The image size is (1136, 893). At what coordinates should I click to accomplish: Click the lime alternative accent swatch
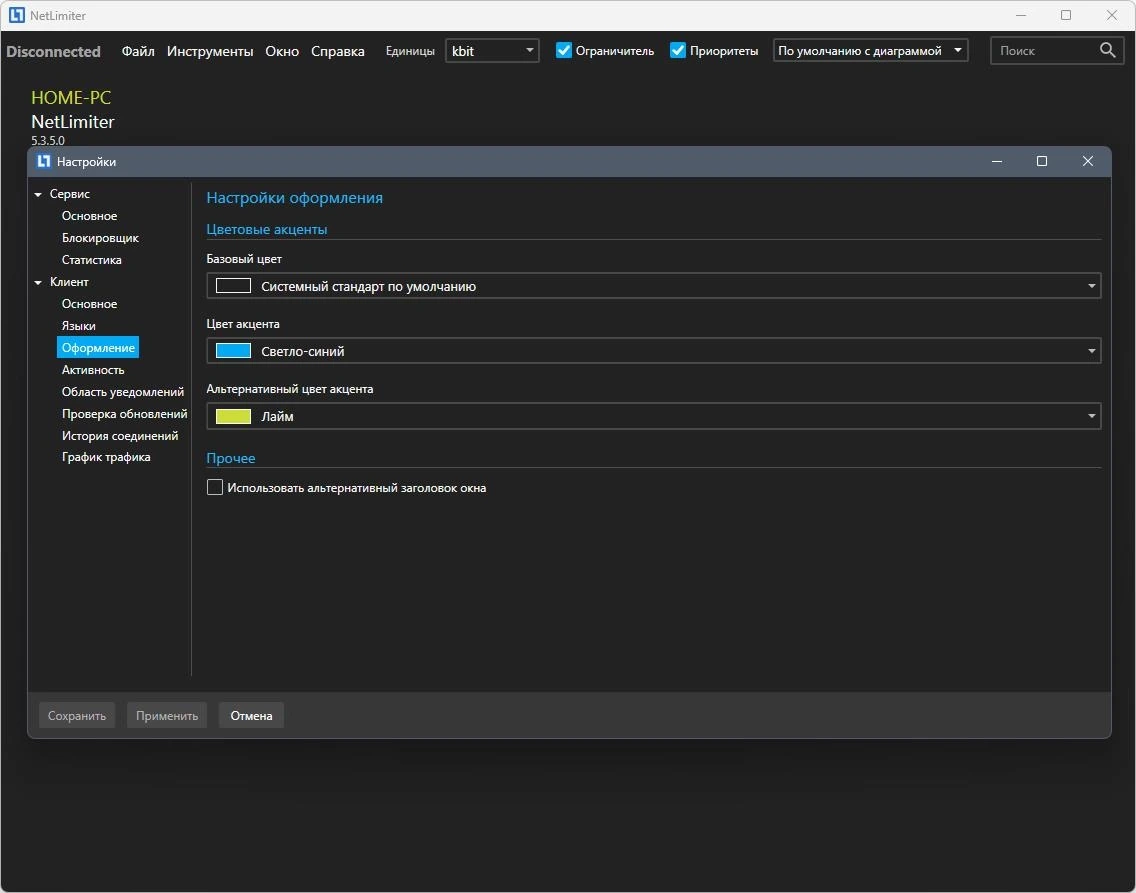(233, 416)
